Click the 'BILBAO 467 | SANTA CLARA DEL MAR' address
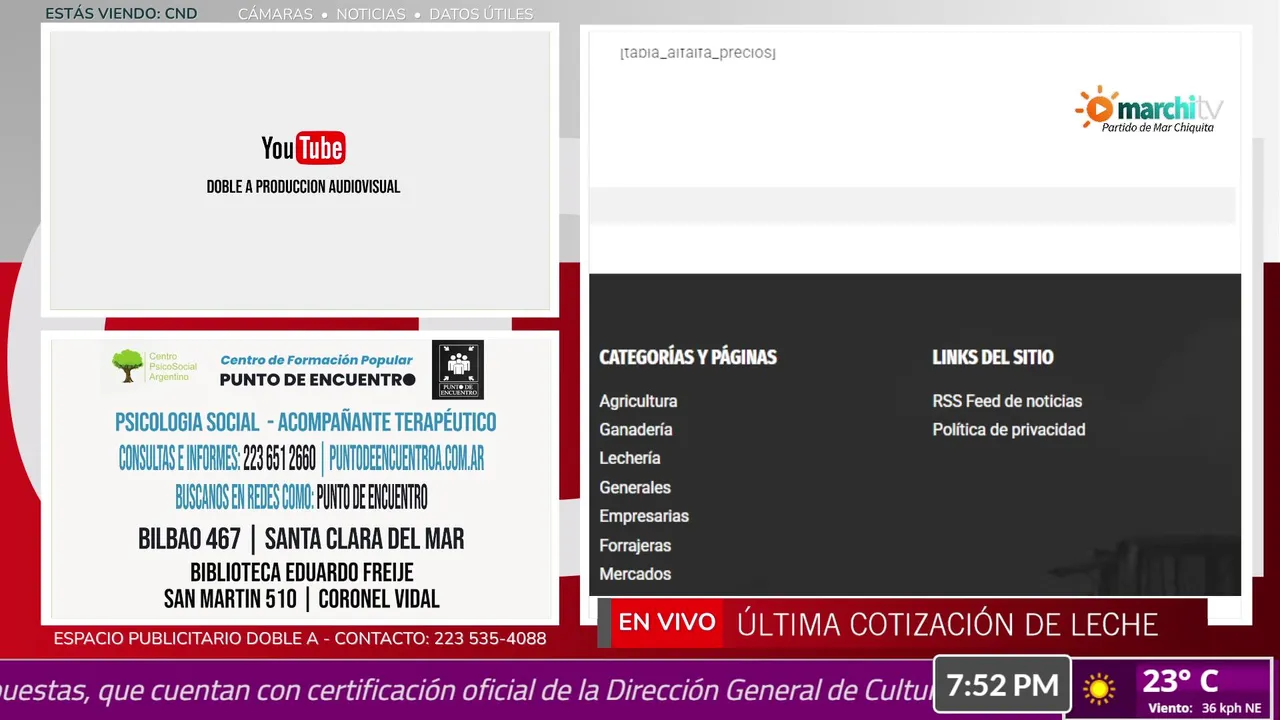1280x720 pixels. pos(301,539)
